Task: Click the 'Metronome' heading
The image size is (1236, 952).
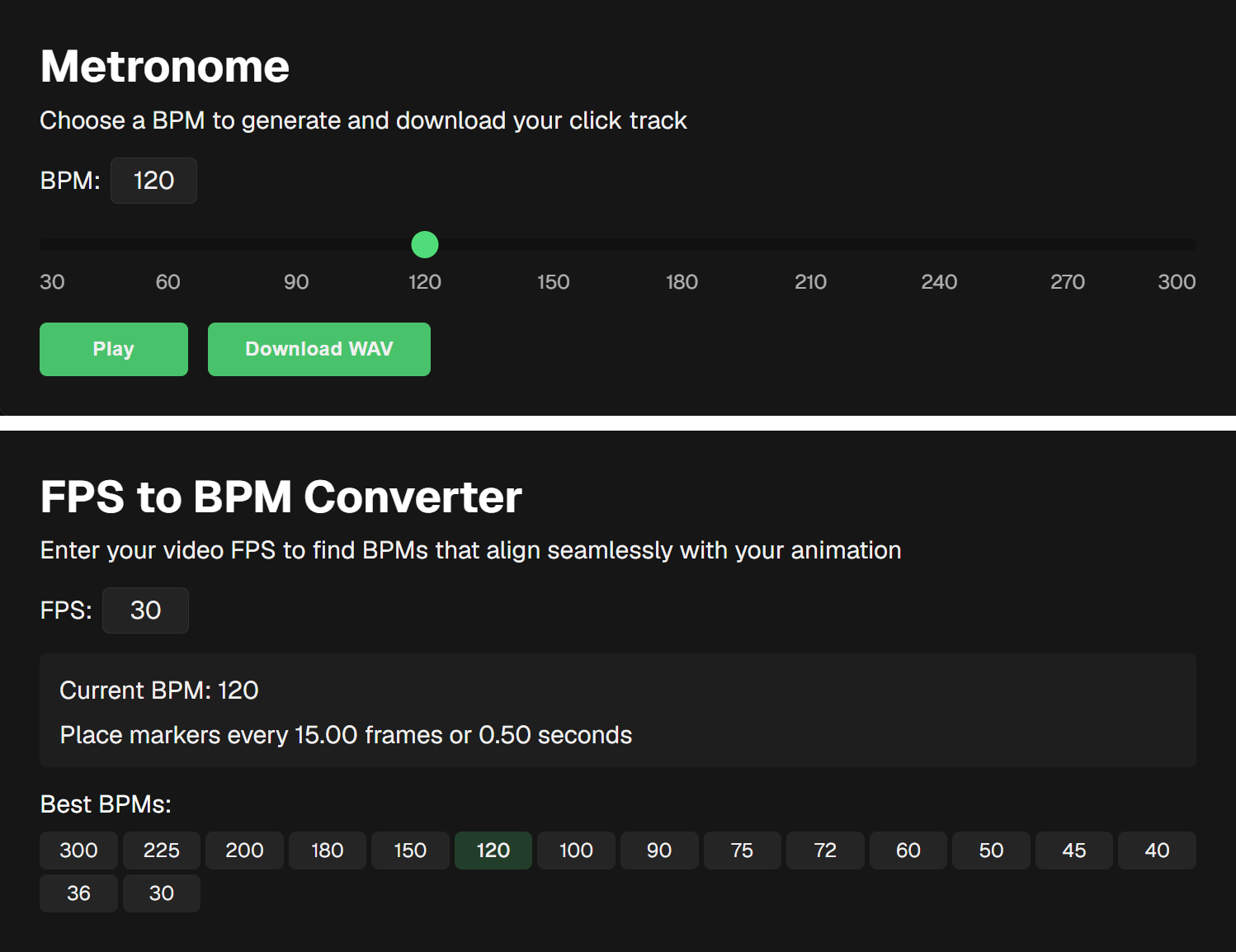Action: pyautogui.click(x=165, y=66)
